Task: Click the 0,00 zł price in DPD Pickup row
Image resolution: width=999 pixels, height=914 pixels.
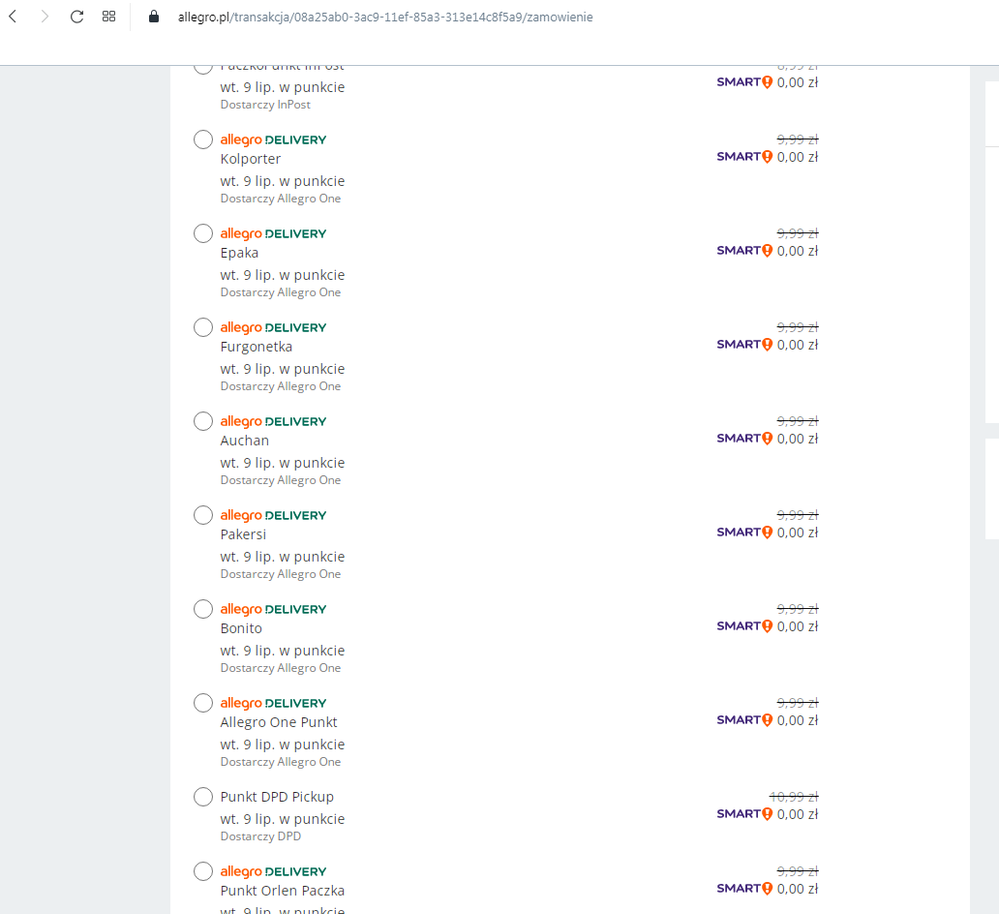Action: [797, 815]
